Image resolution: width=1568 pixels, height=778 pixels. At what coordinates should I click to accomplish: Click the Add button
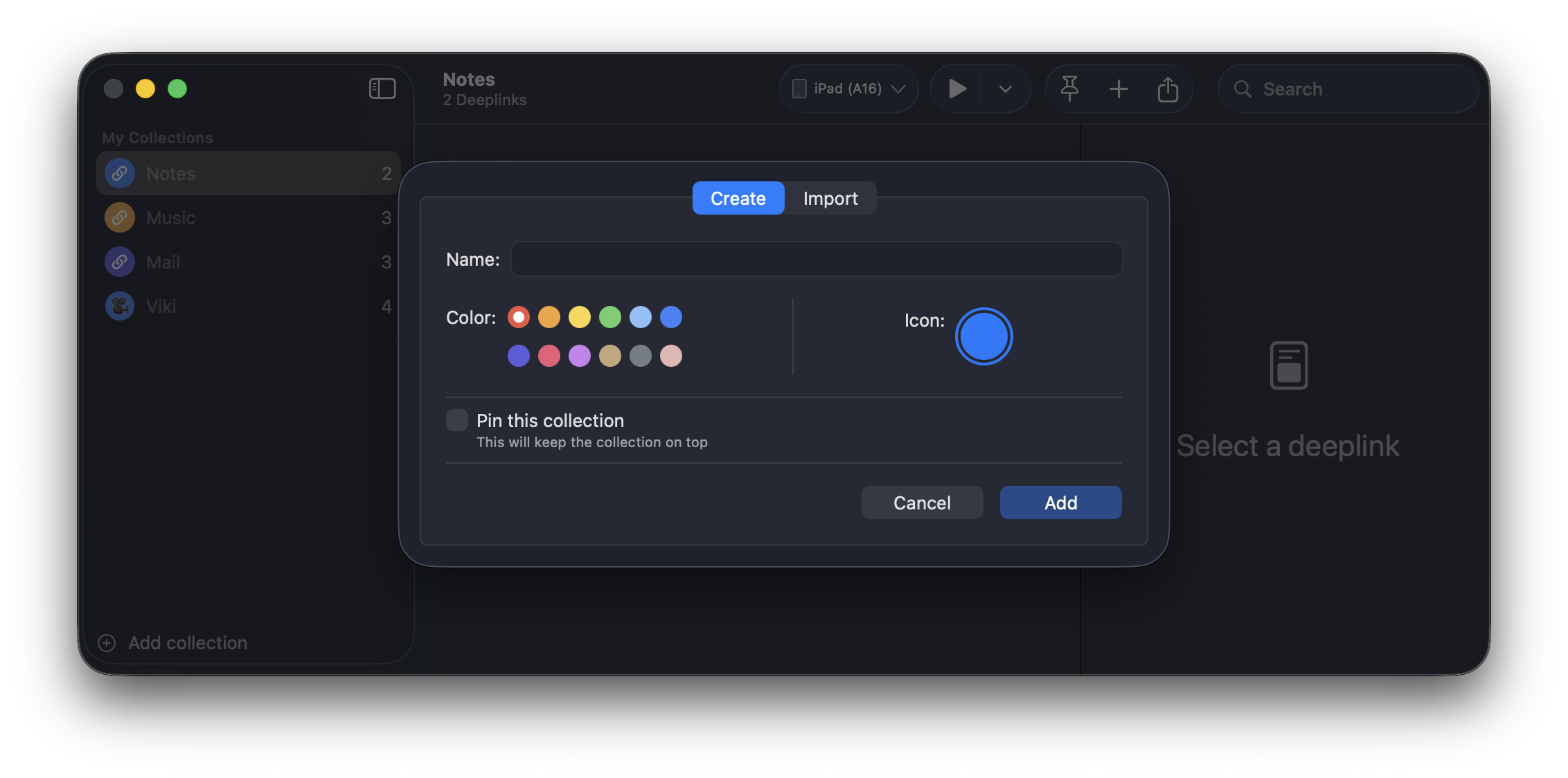tap(1060, 503)
